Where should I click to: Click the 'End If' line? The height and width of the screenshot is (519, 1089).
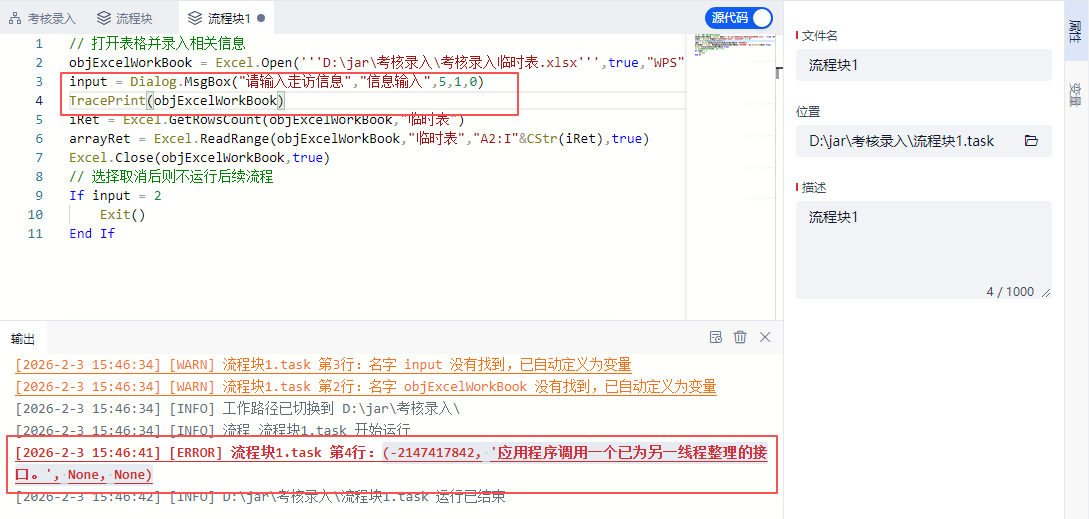92,233
